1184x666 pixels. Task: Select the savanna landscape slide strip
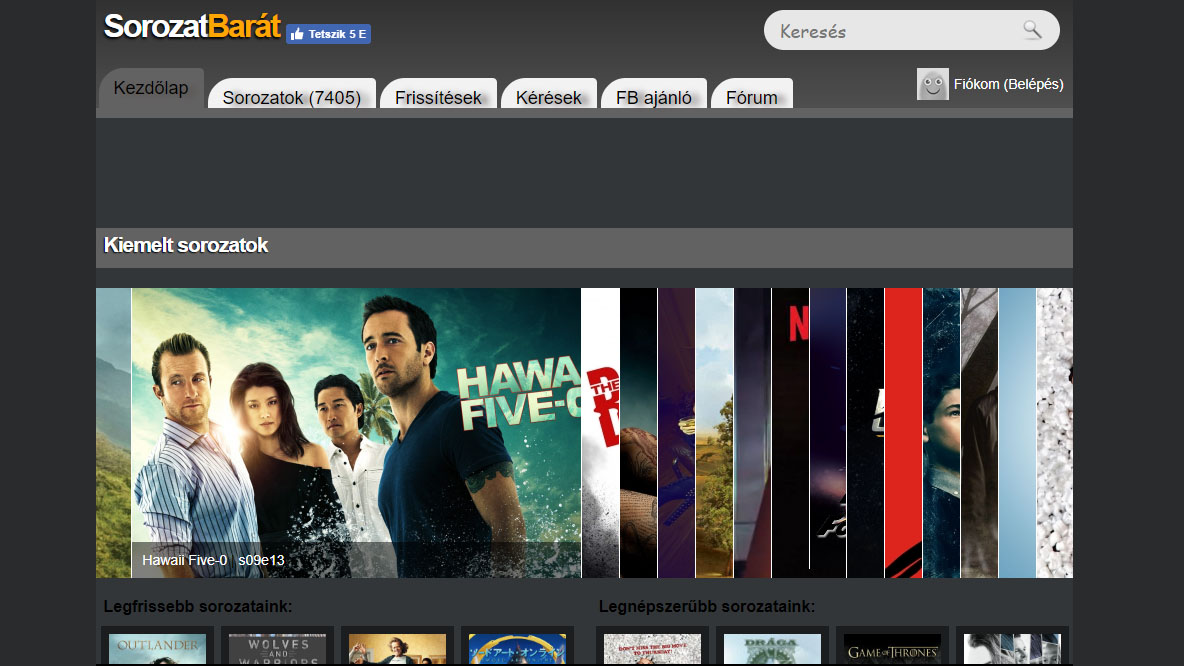coord(714,433)
